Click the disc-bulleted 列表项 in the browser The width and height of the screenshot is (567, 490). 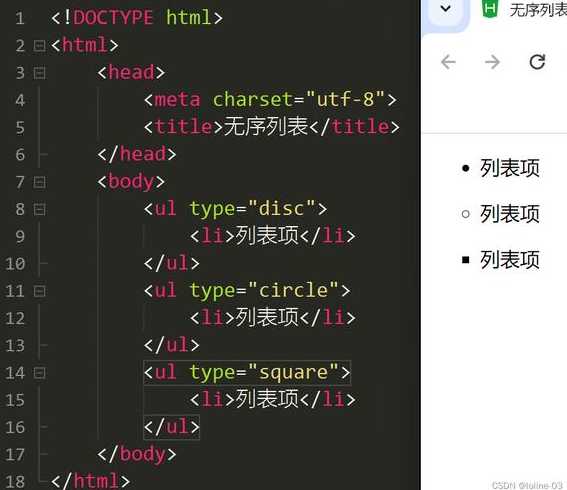pyautogui.click(x=510, y=168)
